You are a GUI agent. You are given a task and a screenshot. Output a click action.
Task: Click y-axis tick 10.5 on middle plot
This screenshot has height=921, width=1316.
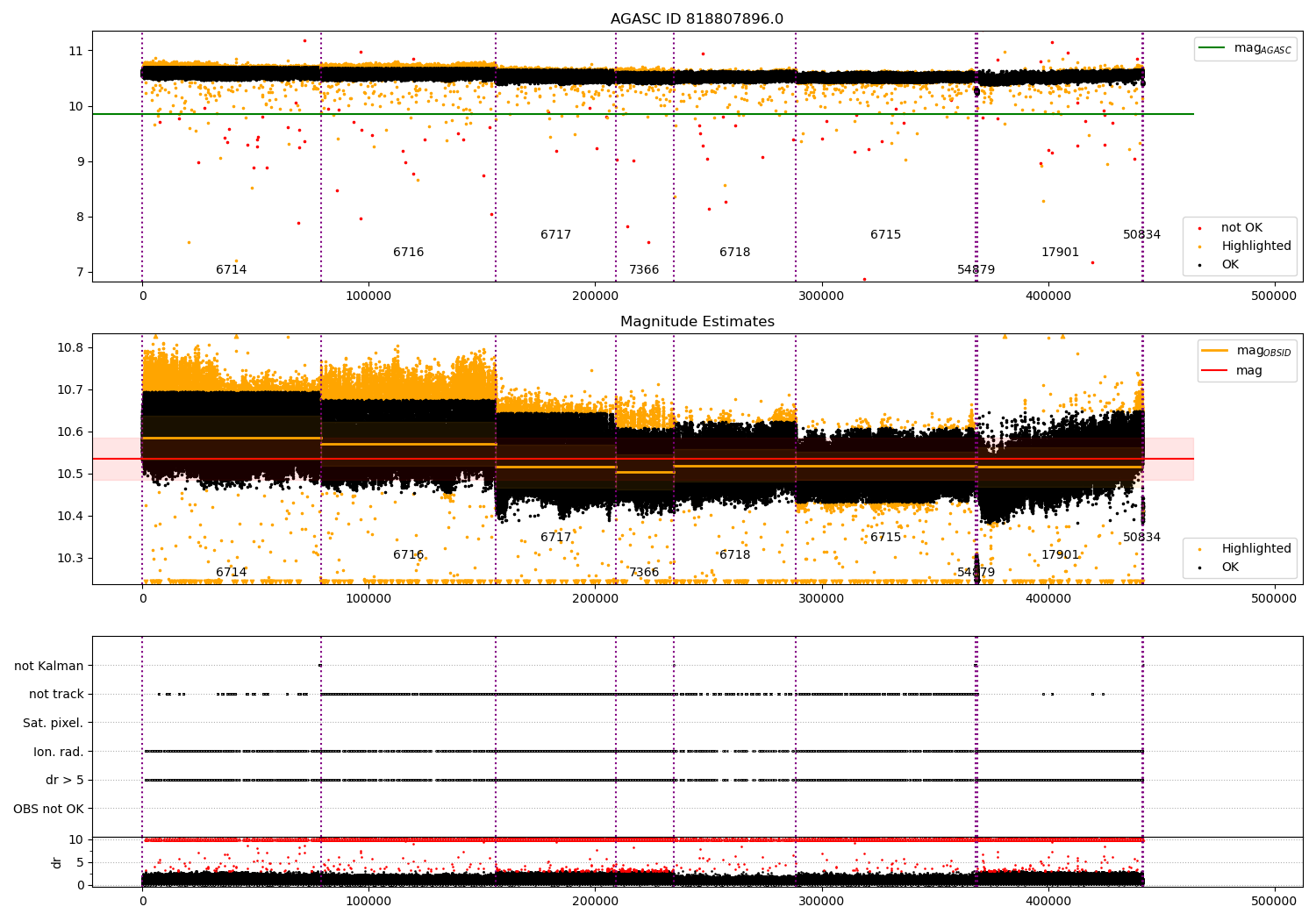71,475
